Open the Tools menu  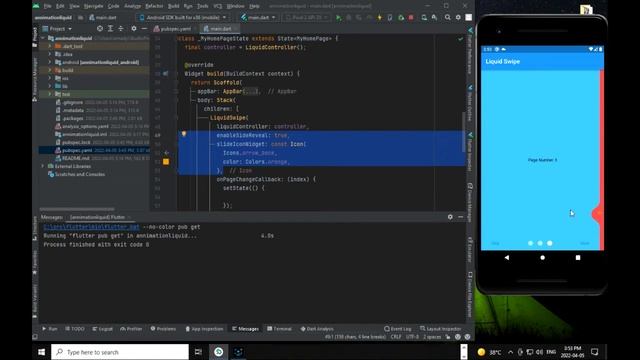click(202, 6)
